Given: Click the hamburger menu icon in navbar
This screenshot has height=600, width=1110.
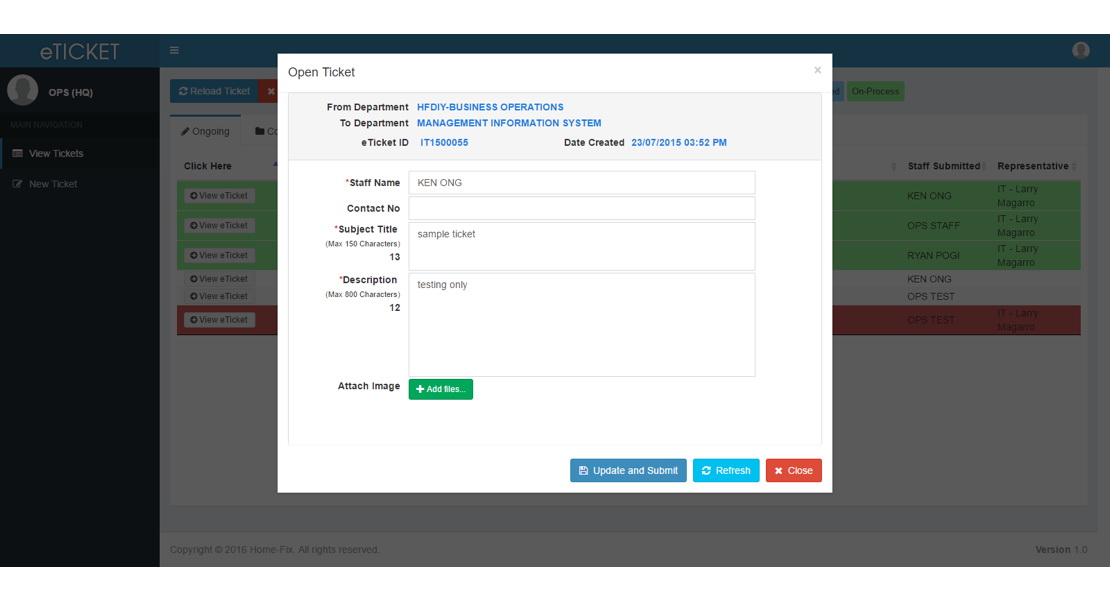Looking at the screenshot, I should [174, 49].
